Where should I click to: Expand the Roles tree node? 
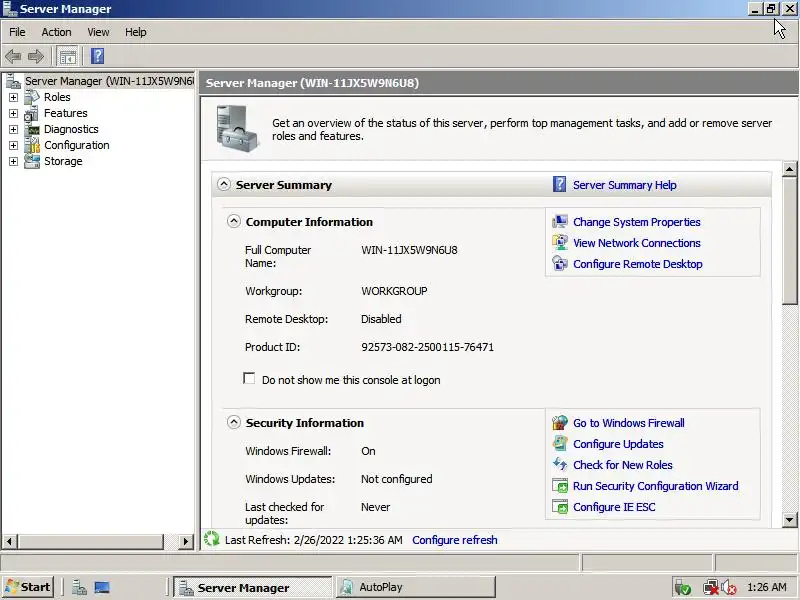pyautogui.click(x=13, y=97)
